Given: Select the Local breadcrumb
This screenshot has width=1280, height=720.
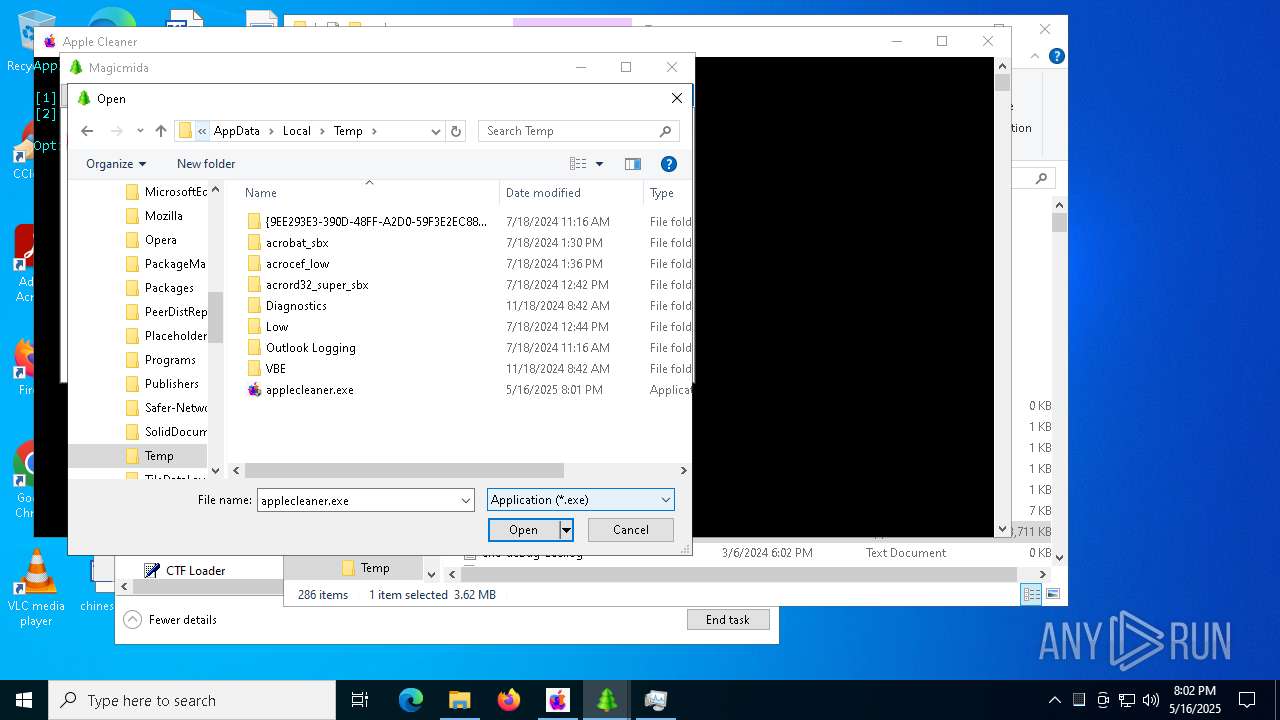Looking at the screenshot, I should tap(297, 131).
